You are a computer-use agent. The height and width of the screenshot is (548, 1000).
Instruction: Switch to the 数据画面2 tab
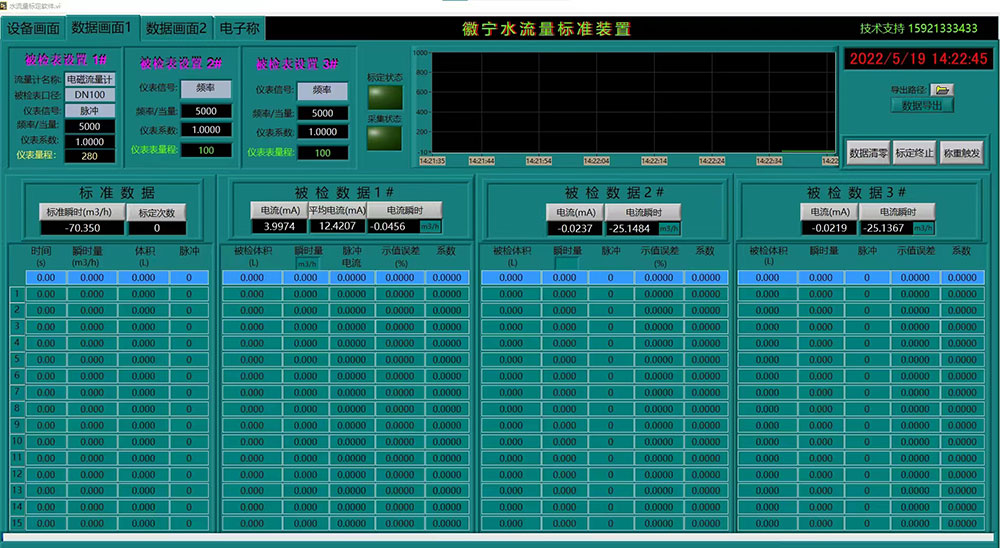pyautogui.click(x=176, y=29)
